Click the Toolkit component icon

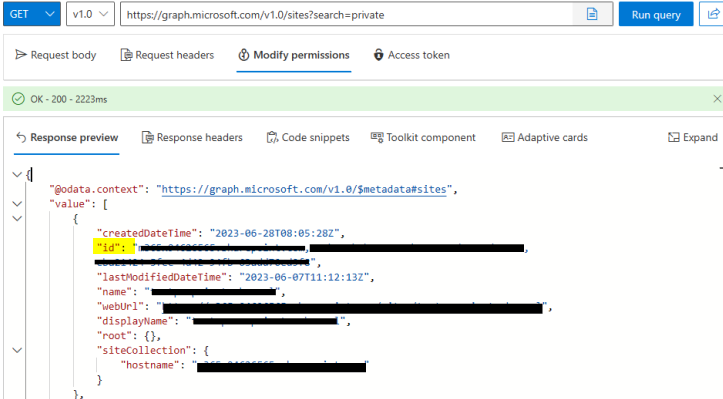(x=377, y=137)
